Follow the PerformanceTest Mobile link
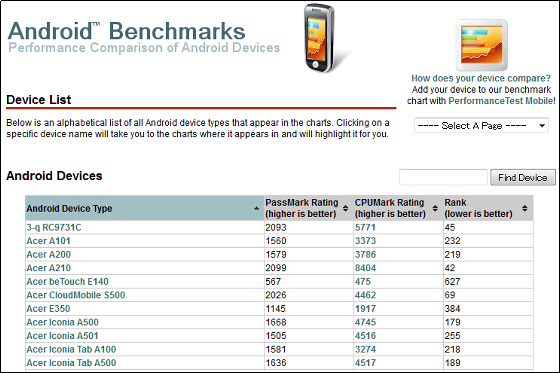This screenshot has height=373, width=560. click(x=501, y=101)
